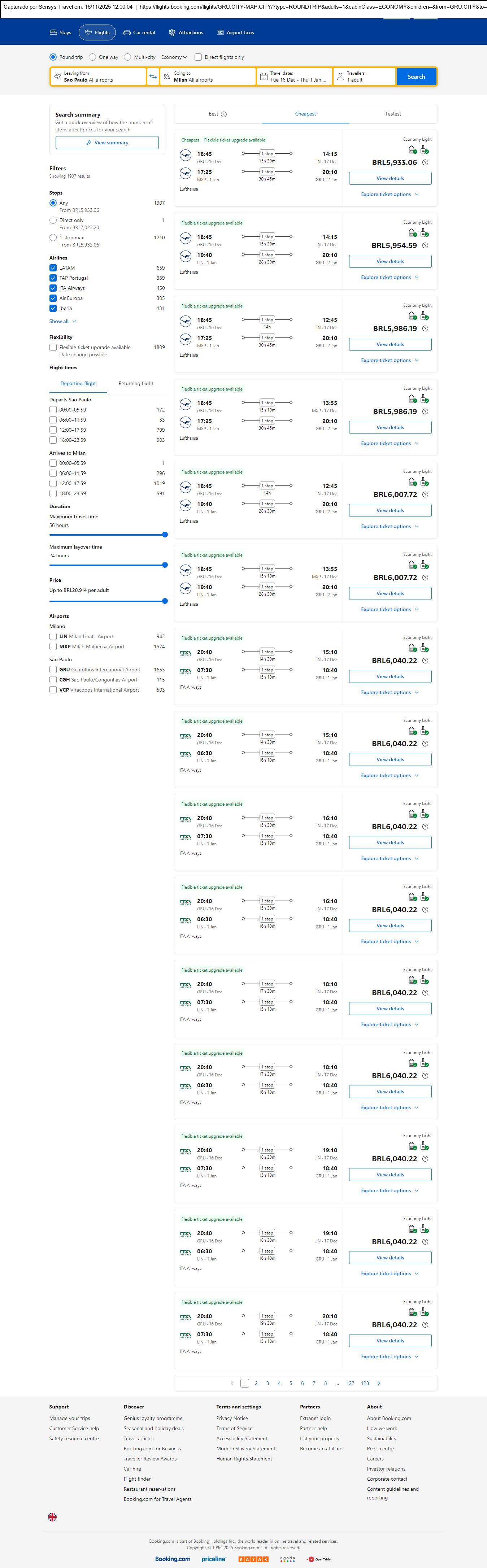Click the calendar icon in Travel dates field
This screenshot has width=487, height=1568.
[x=264, y=77]
